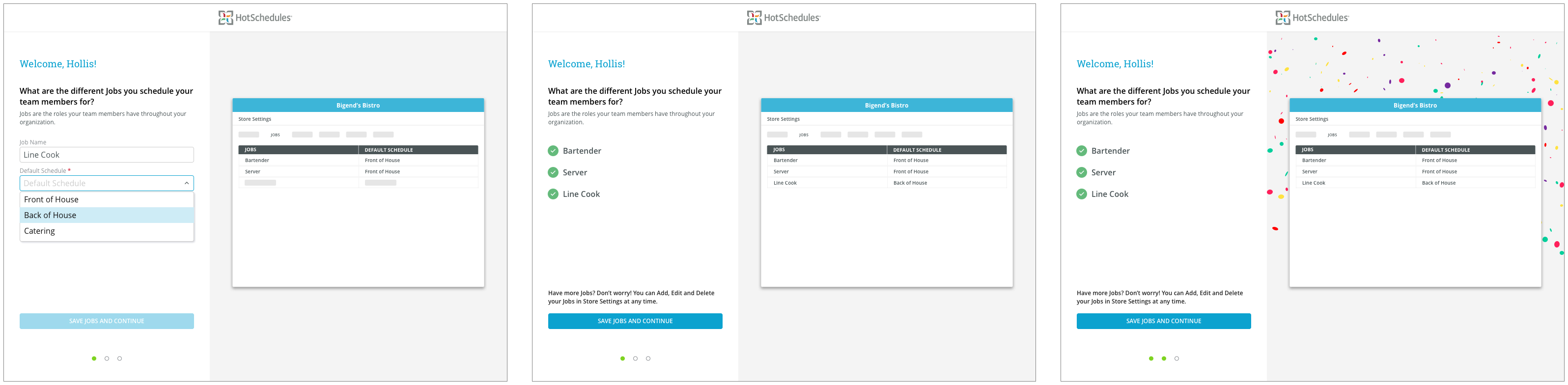Click the green check beside Line Cook, middle mockup

coord(553,194)
